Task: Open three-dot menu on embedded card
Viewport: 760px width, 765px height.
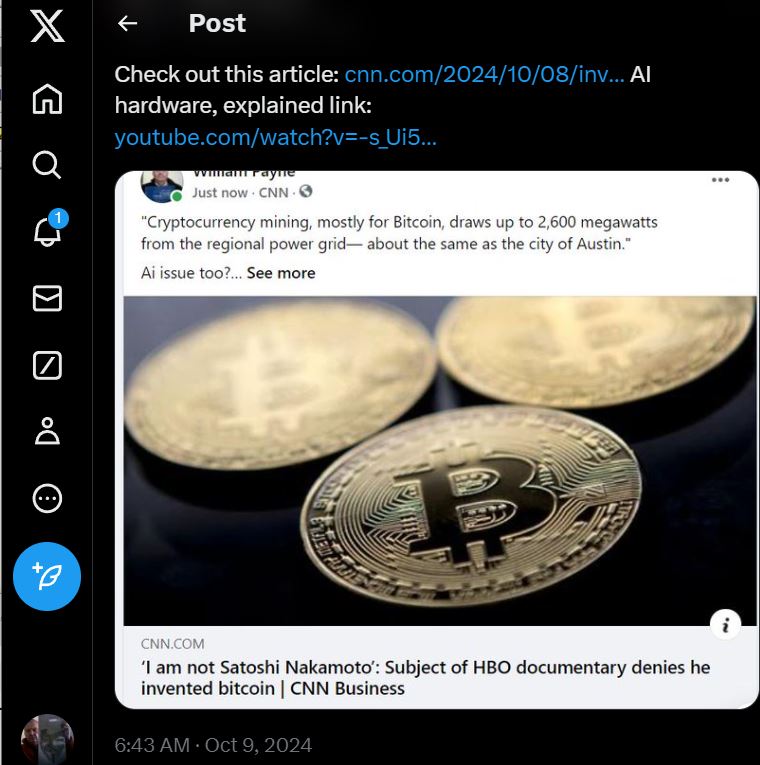Action: [720, 180]
